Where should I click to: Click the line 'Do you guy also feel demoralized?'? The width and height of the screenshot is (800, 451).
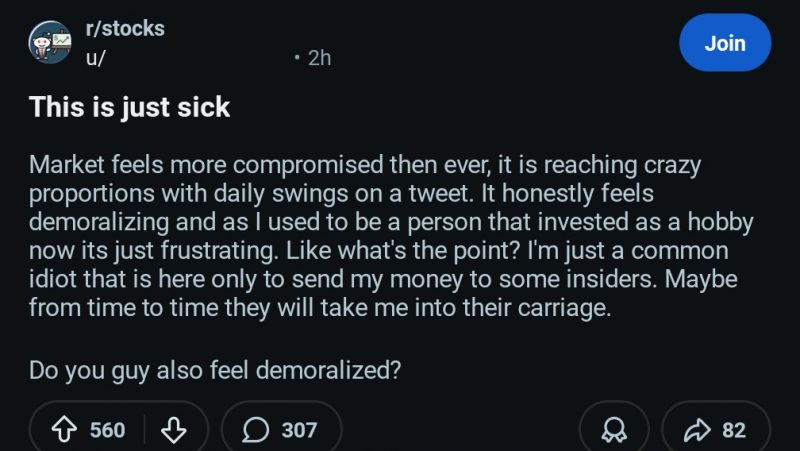point(215,370)
